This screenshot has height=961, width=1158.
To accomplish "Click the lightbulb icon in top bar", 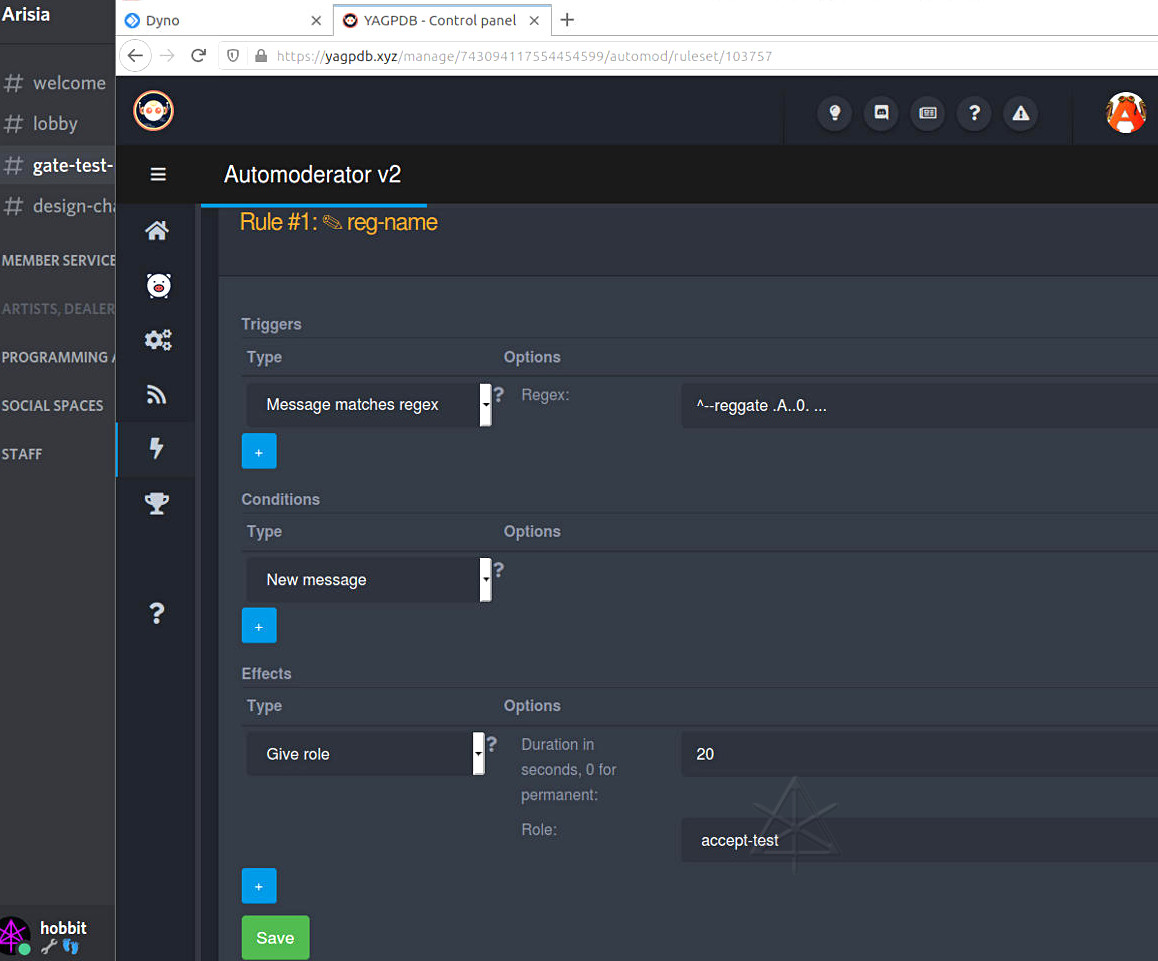I will [x=834, y=113].
